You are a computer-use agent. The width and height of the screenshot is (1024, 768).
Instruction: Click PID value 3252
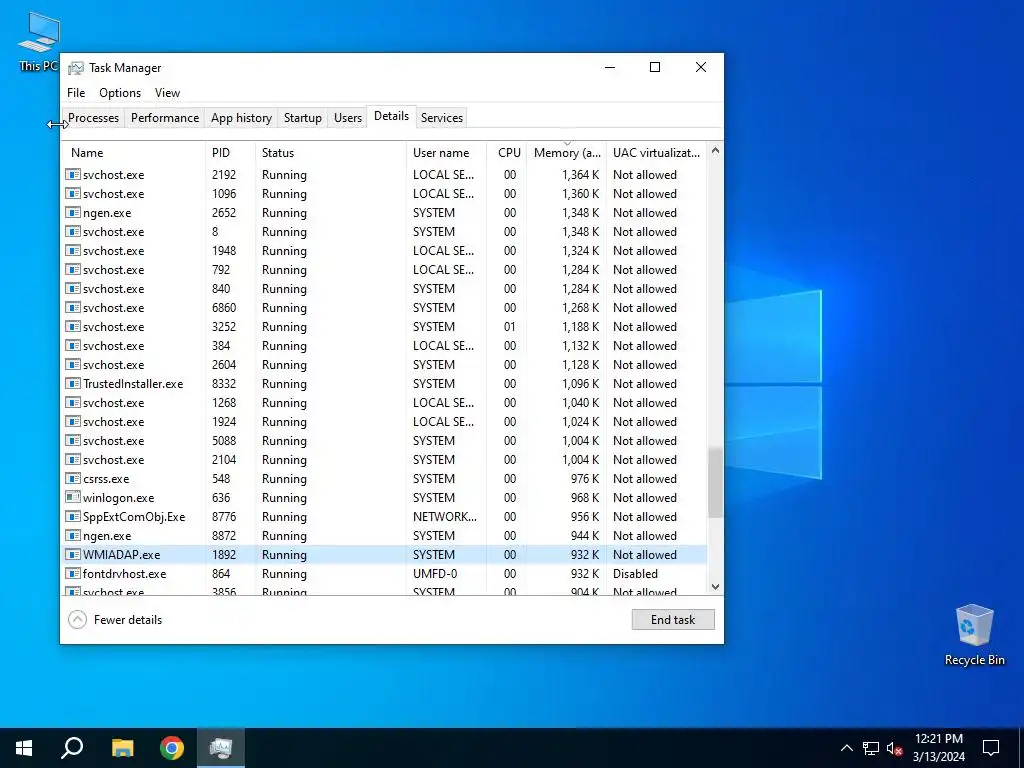click(224, 327)
